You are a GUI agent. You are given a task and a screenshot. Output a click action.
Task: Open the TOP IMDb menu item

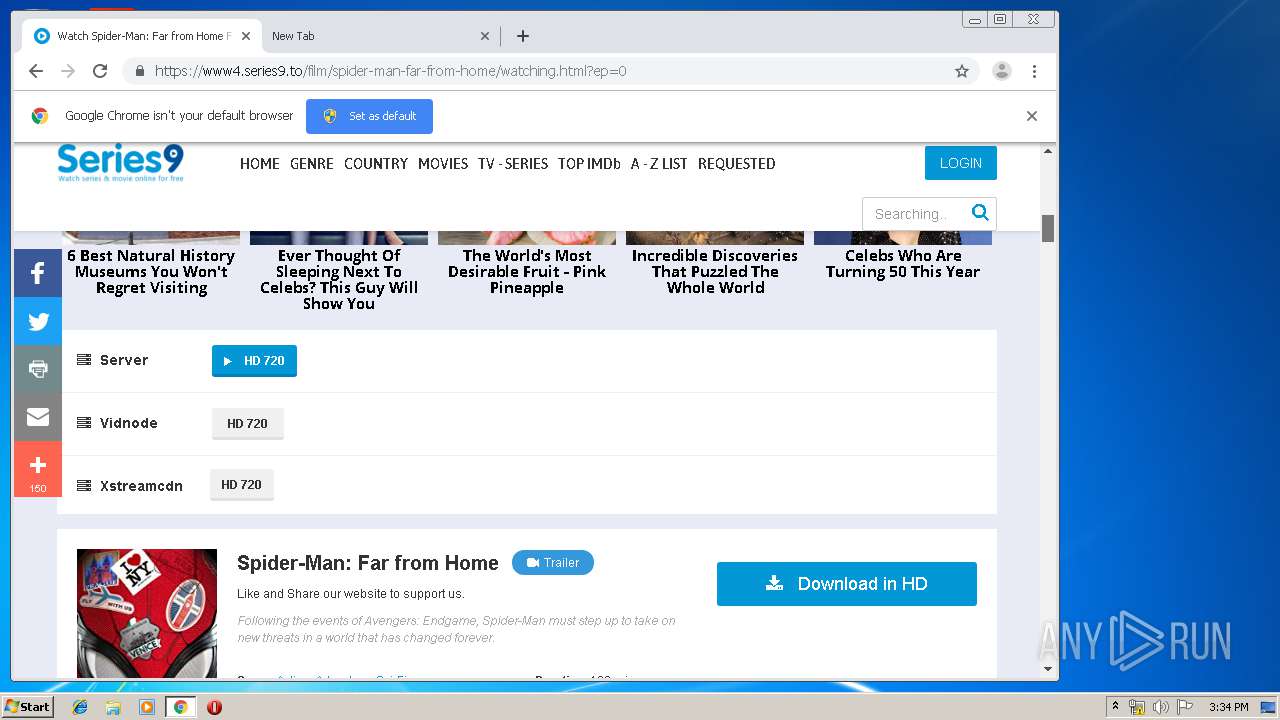[x=589, y=164]
